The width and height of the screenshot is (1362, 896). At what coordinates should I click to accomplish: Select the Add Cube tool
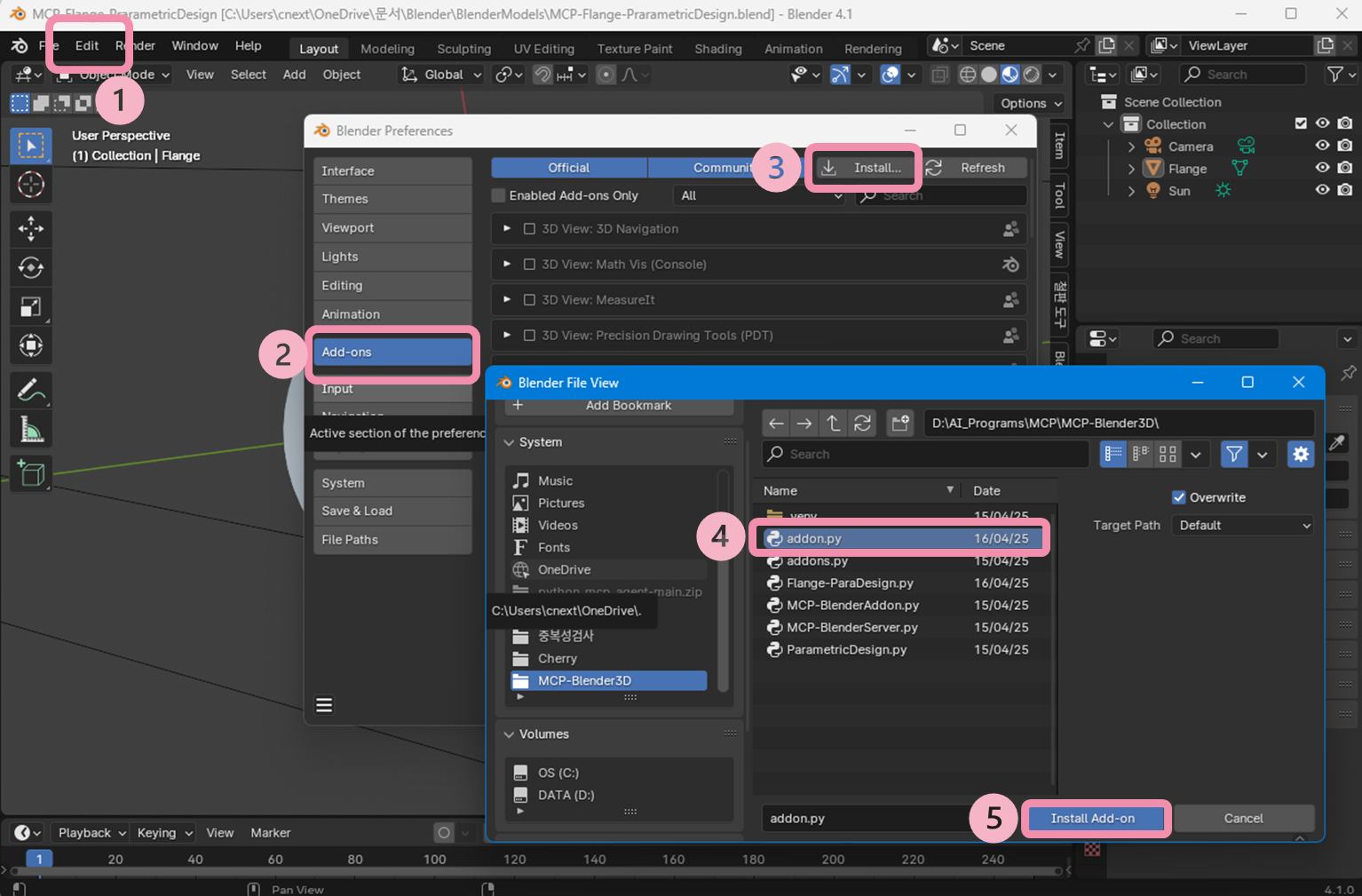[x=31, y=472]
